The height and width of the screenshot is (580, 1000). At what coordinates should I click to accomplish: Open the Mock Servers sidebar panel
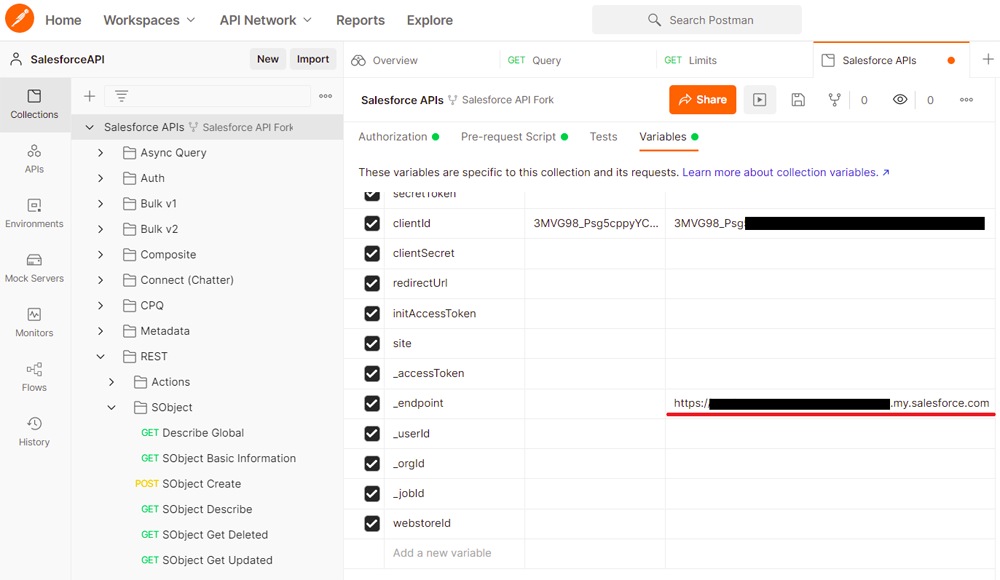(34, 268)
